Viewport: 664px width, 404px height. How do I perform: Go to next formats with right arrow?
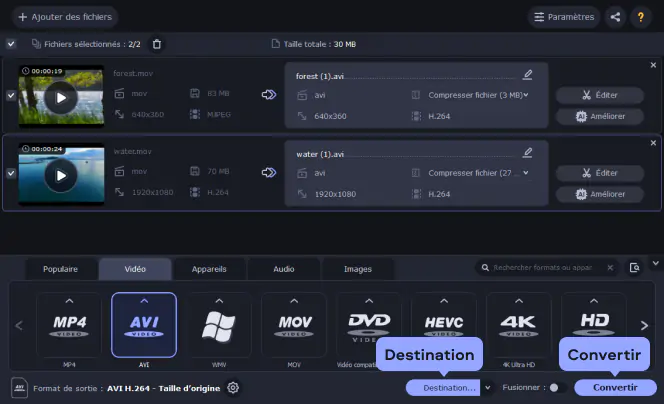[x=644, y=325]
